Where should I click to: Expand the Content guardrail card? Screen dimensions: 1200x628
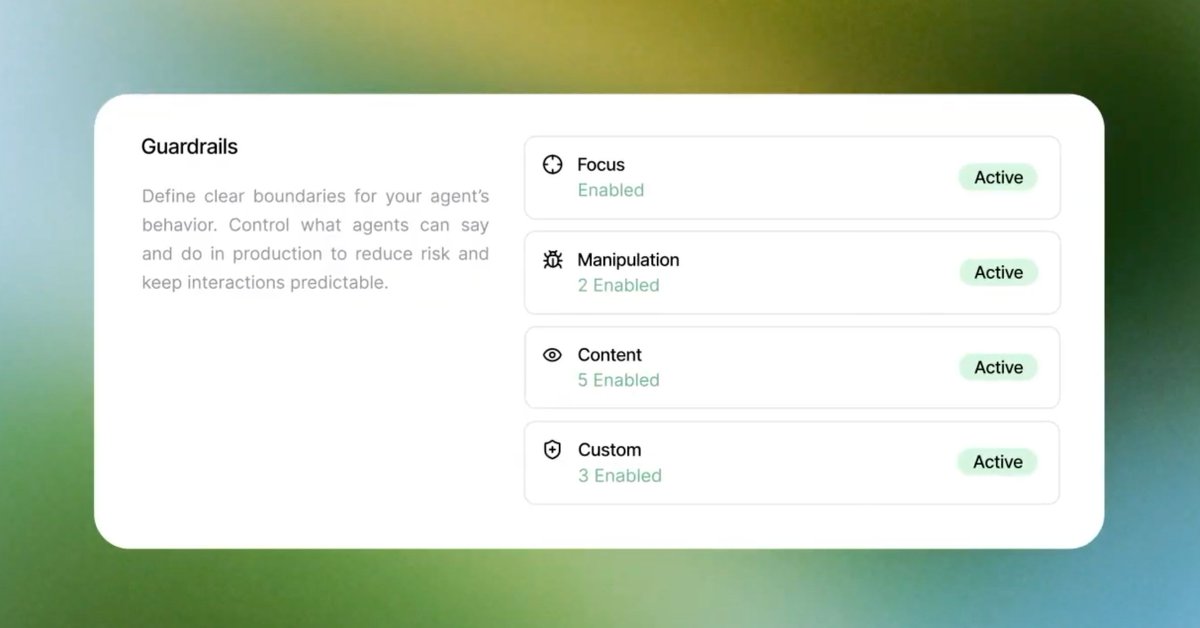[791, 368]
